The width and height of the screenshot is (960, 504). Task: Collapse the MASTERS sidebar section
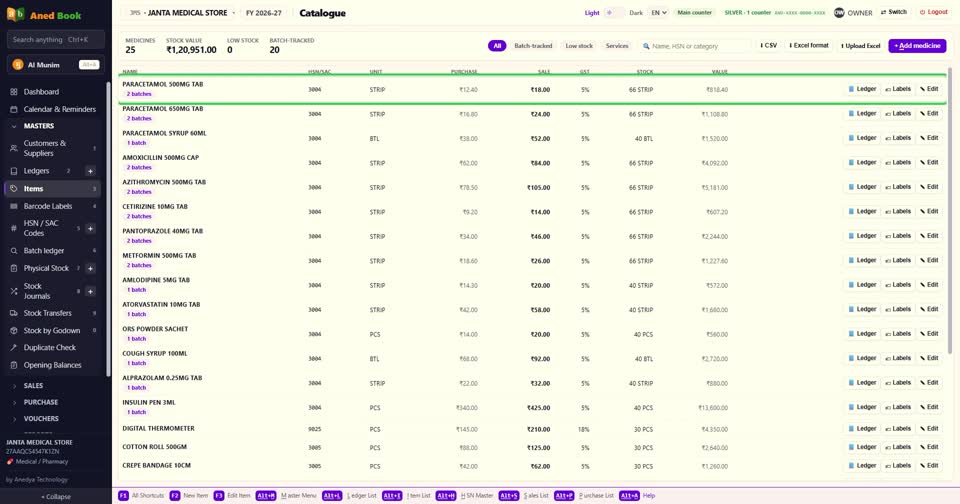click(x=39, y=126)
